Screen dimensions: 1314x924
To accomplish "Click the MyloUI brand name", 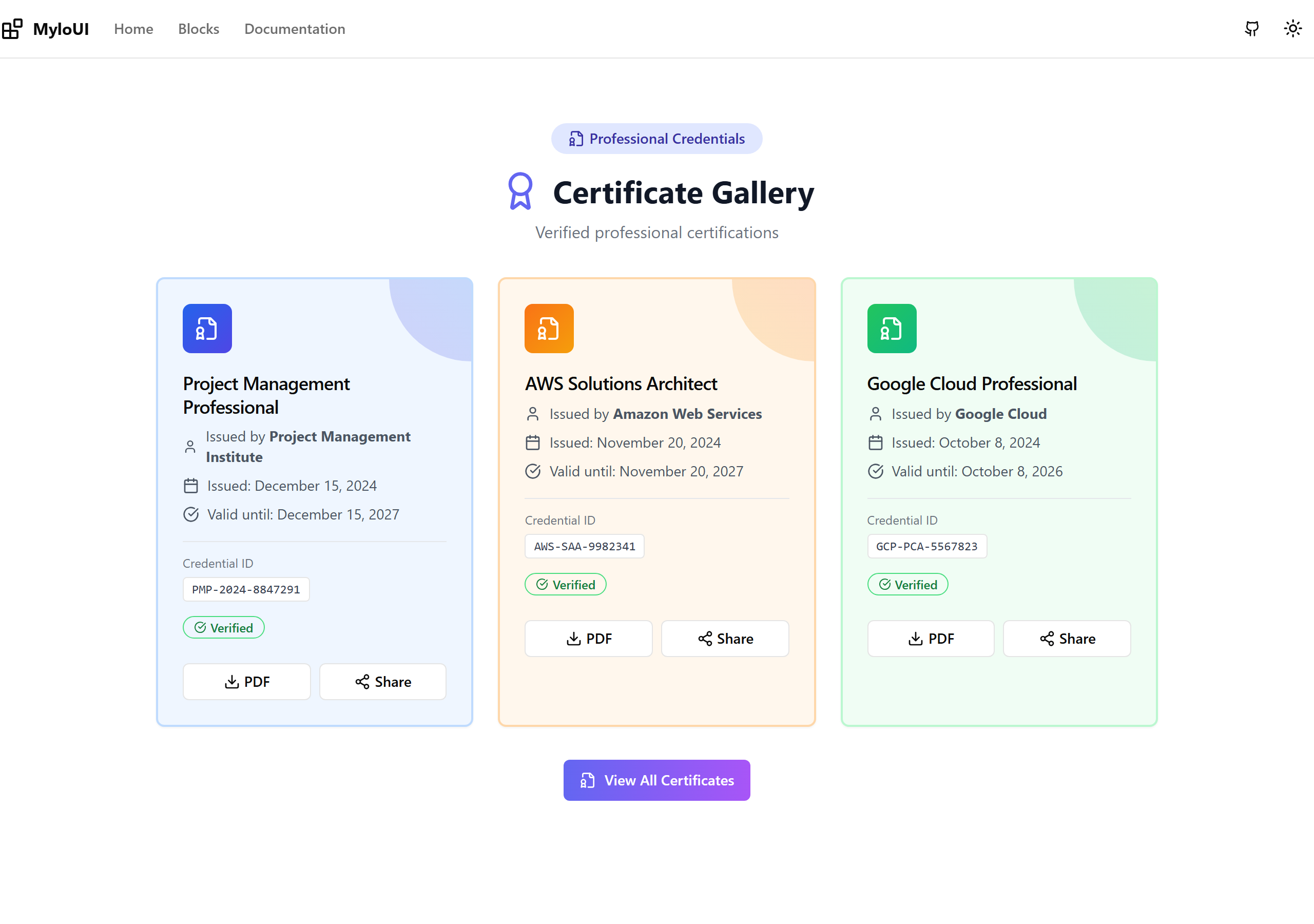I will tap(61, 29).
